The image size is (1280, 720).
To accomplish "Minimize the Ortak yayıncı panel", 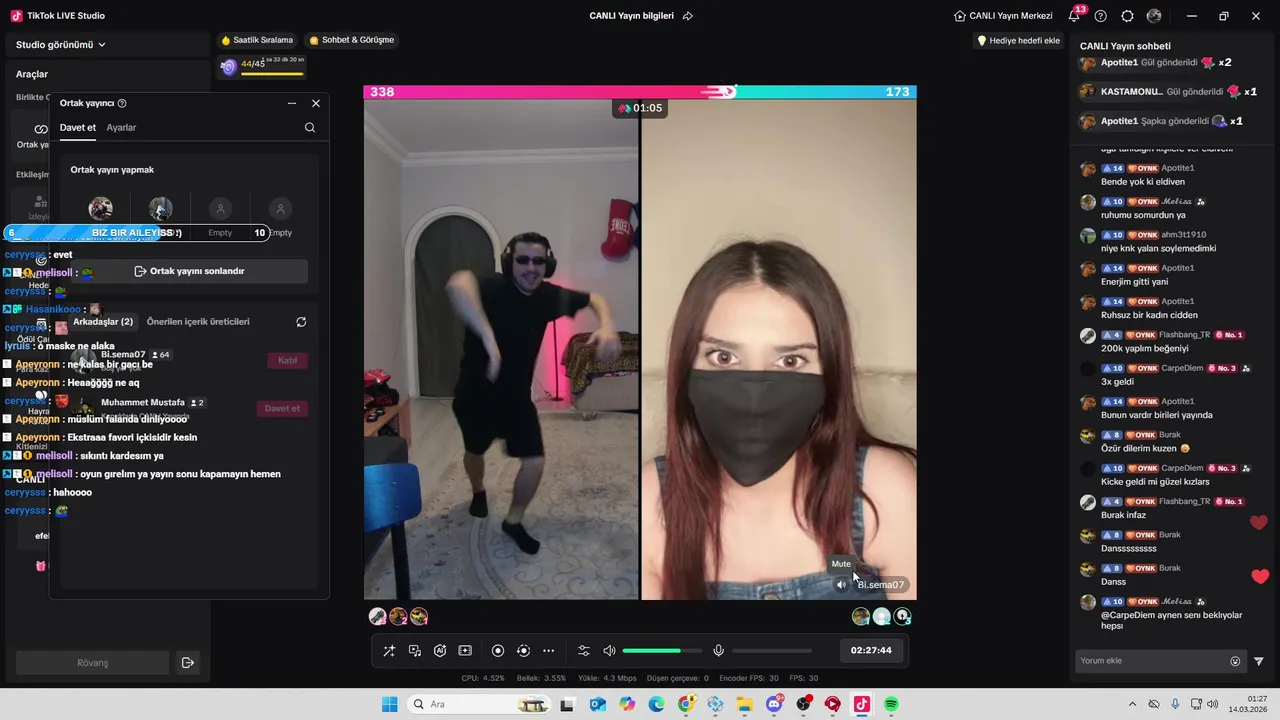I will pos(292,103).
